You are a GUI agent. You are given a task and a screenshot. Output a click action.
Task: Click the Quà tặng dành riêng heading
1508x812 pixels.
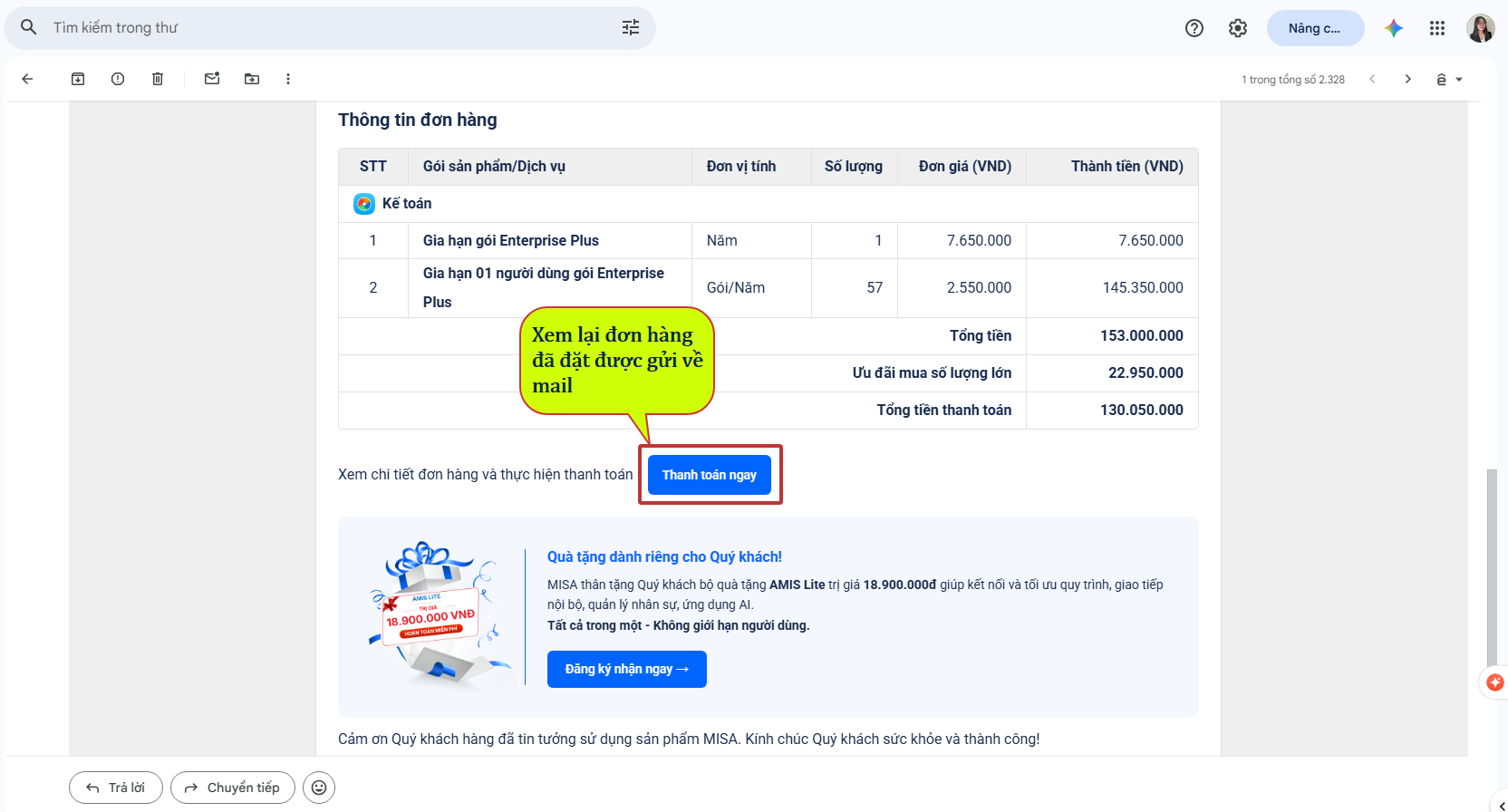click(664, 556)
